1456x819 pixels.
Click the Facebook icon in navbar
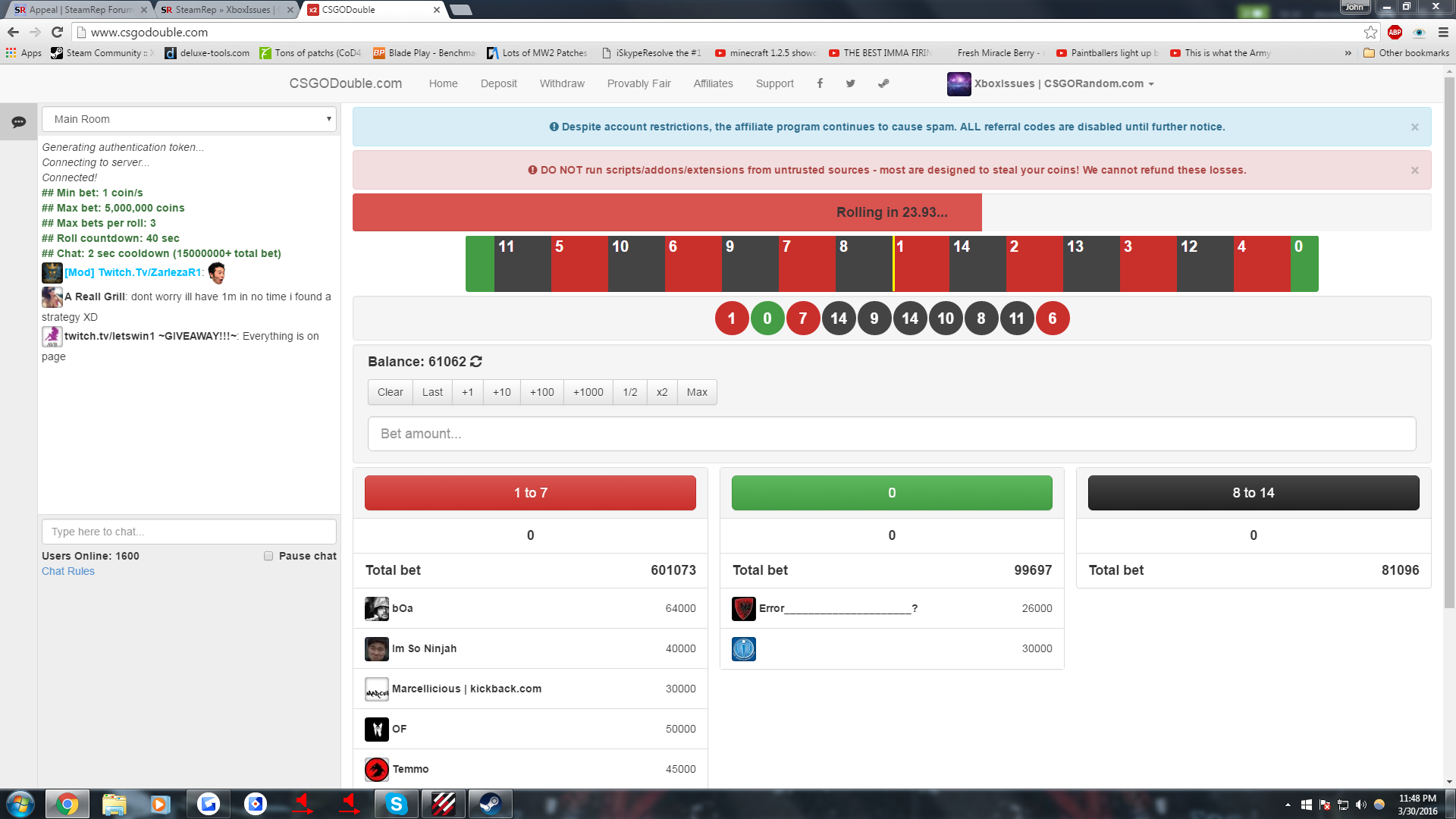(x=820, y=83)
